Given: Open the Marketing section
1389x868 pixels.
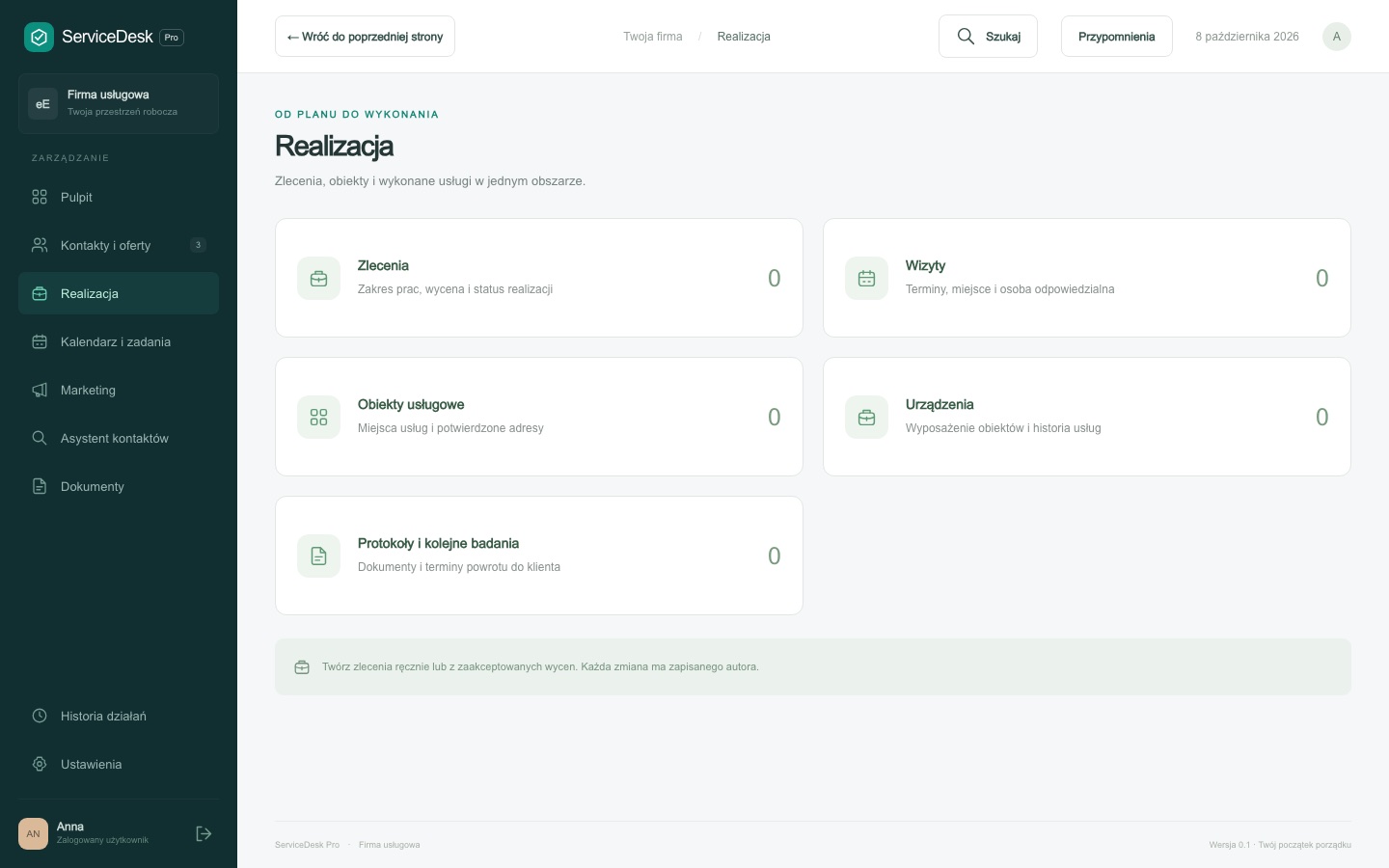Looking at the screenshot, I should point(119,390).
